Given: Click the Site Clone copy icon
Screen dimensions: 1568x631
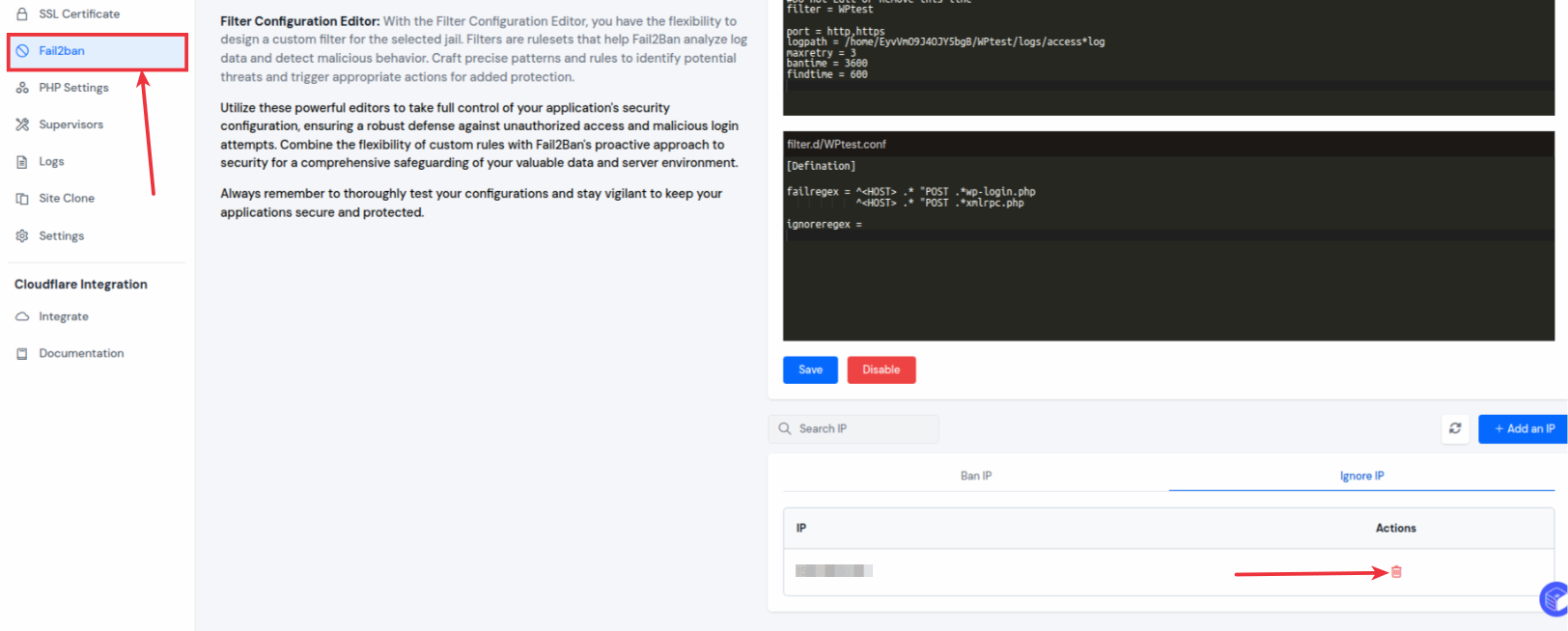Looking at the screenshot, I should coord(22,199).
